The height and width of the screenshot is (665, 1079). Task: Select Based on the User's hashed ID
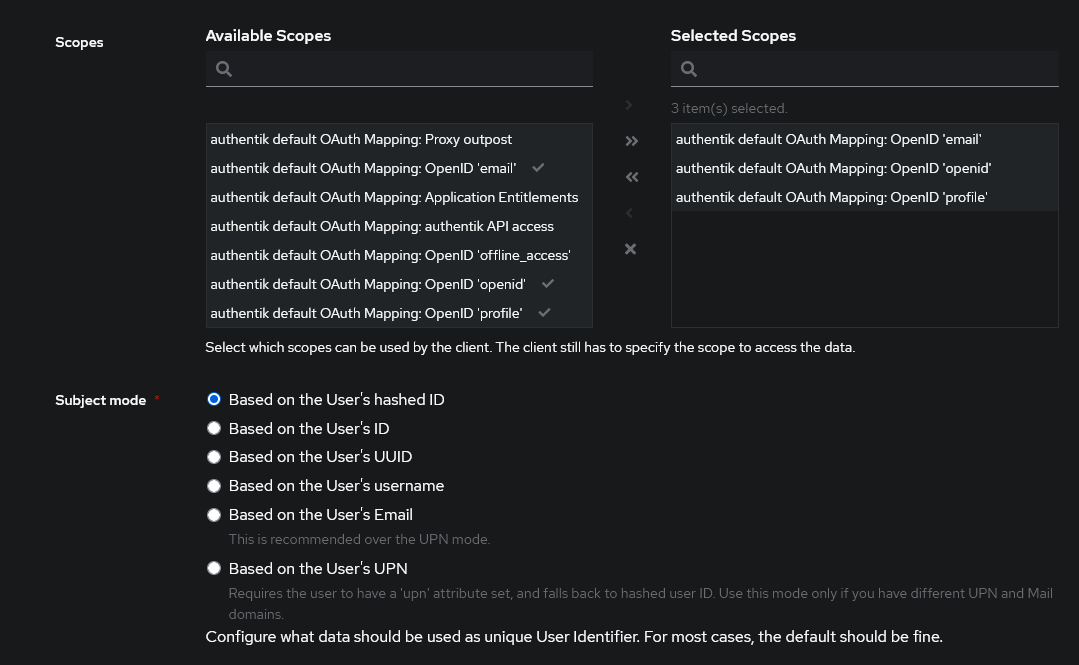pyautogui.click(x=214, y=399)
